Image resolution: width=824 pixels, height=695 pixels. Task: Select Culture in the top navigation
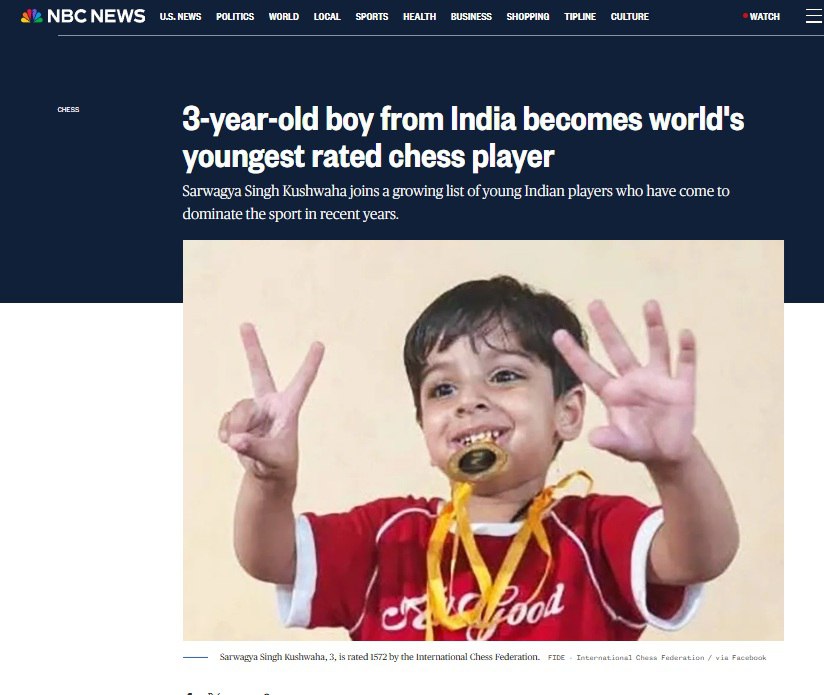[630, 17]
